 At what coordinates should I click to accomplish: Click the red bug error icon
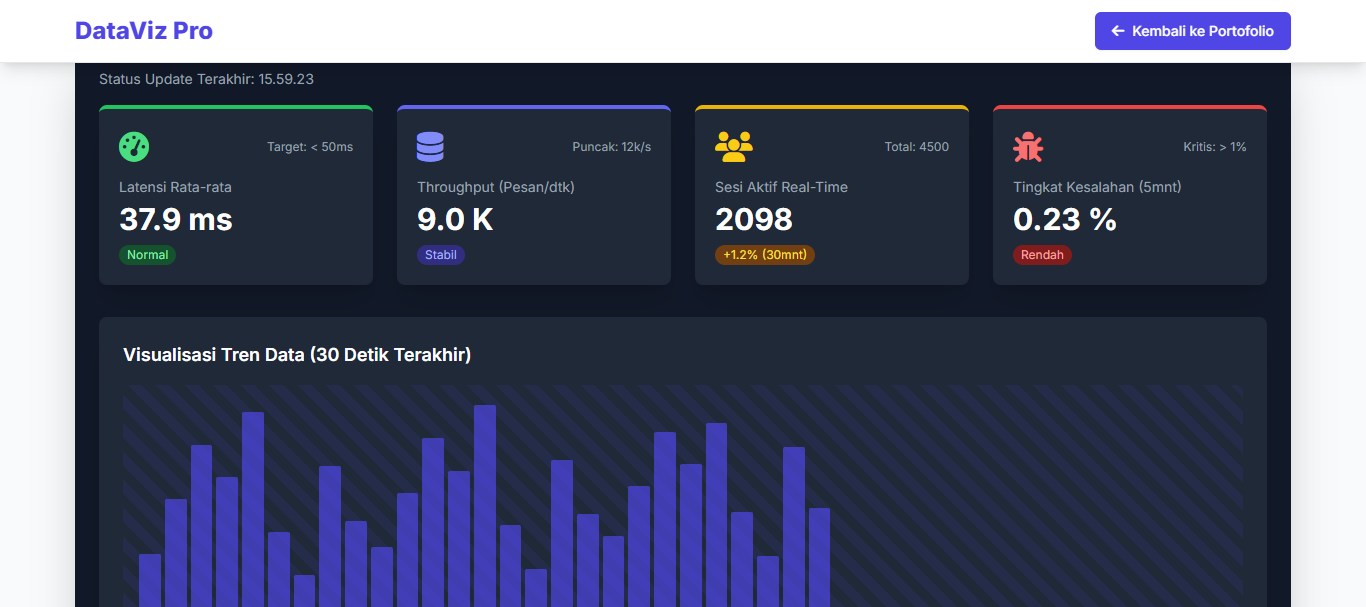tap(1028, 148)
